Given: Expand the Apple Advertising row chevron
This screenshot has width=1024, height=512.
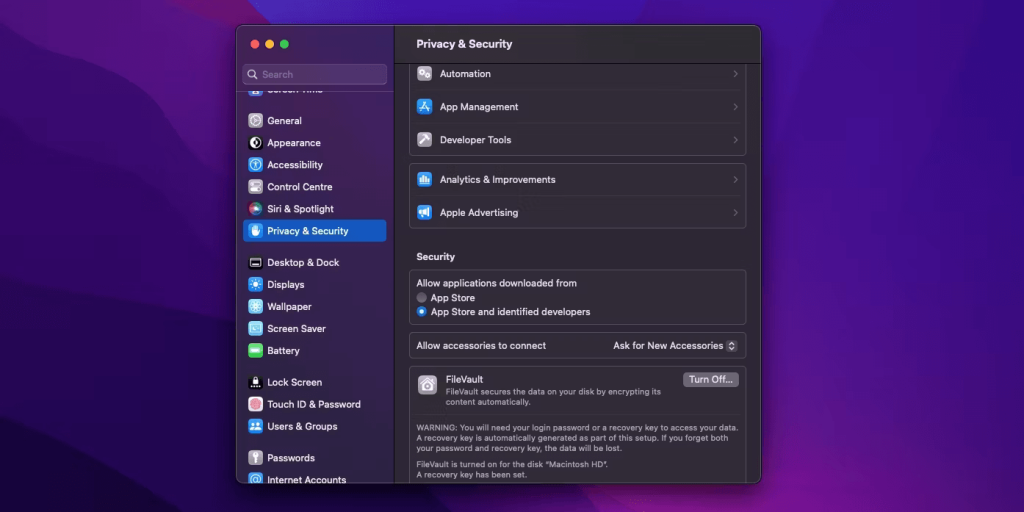Looking at the screenshot, I should 735,212.
